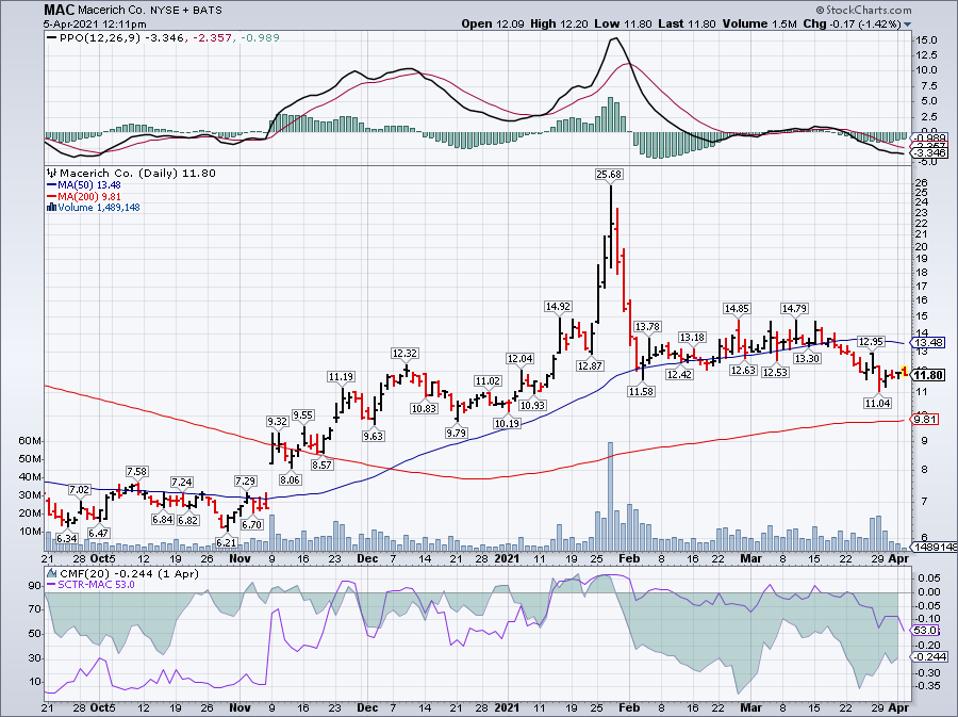Click the MA(200) 9.81 legend text

coord(89,196)
